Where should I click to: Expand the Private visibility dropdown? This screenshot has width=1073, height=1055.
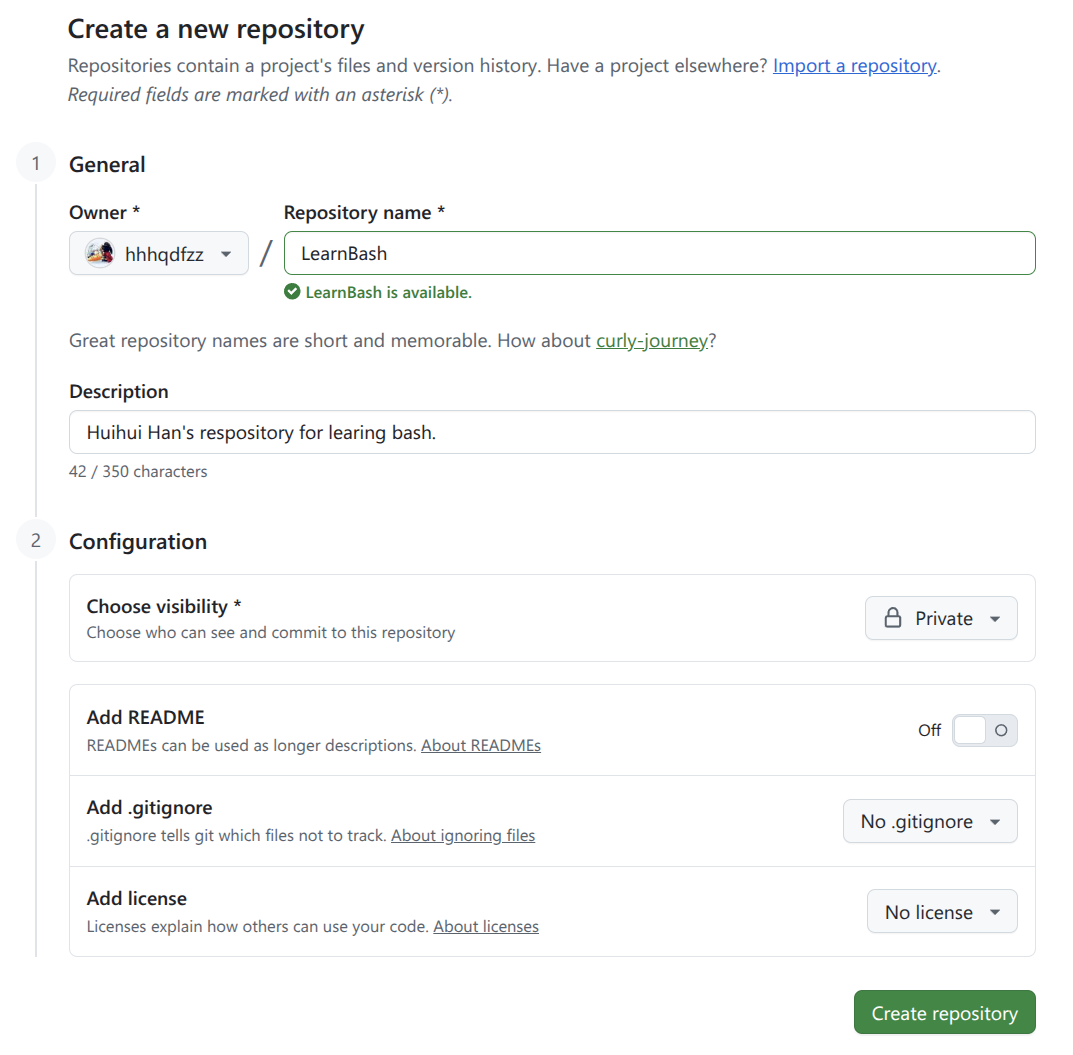click(941, 618)
